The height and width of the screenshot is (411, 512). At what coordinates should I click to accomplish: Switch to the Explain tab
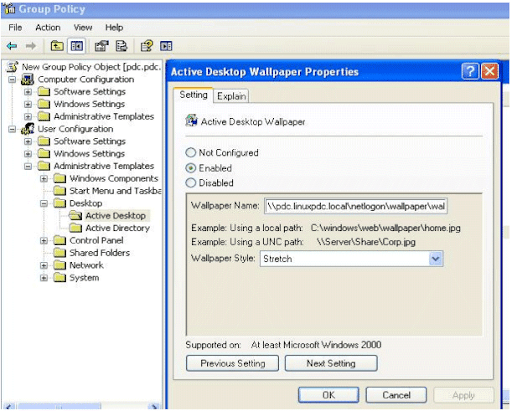231,96
